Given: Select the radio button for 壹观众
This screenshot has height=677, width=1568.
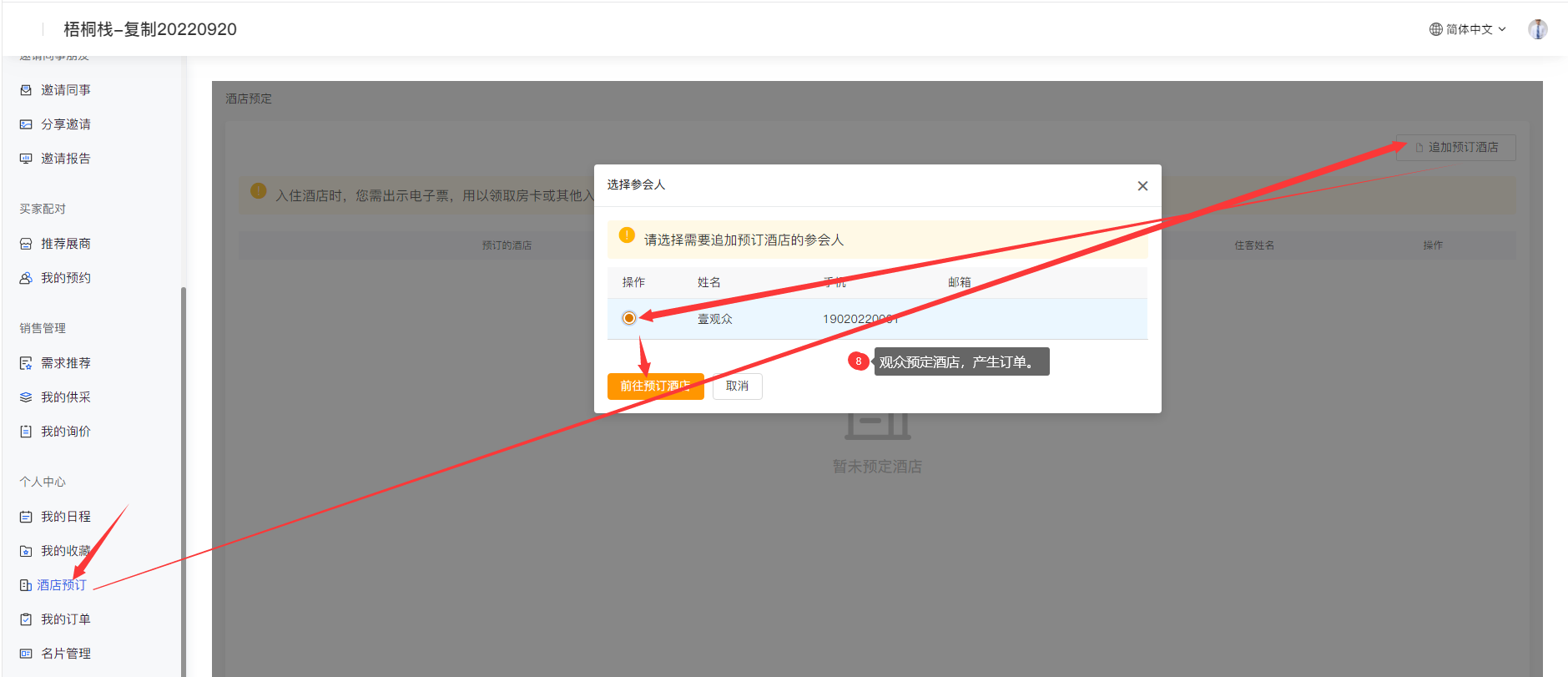Looking at the screenshot, I should pos(629,318).
